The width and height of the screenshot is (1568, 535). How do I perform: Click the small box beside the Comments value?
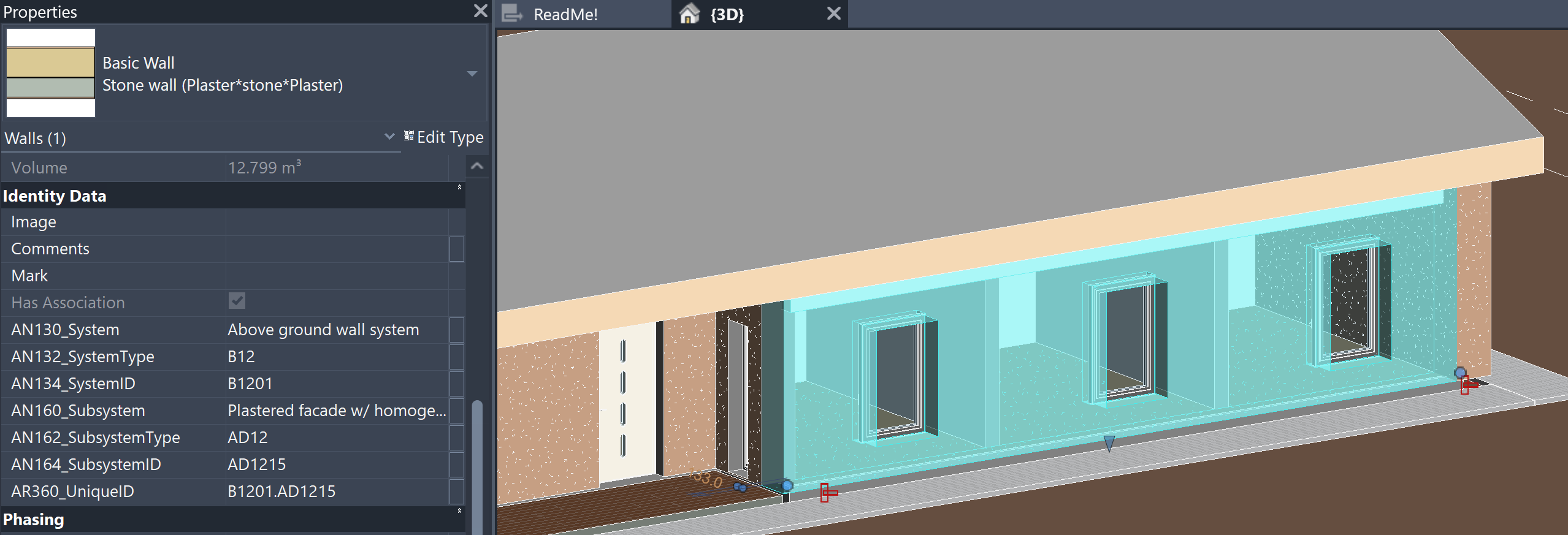click(456, 249)
